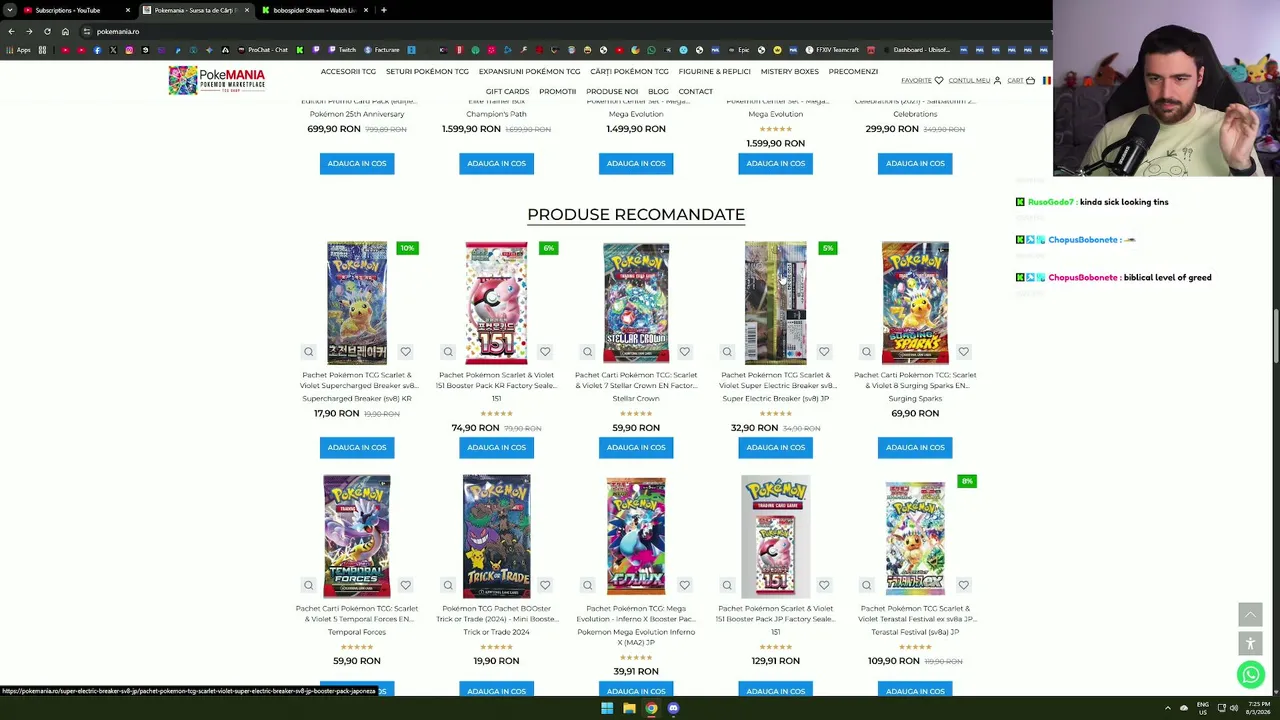Open the Precomenzi menu
Viewport: 1280px width, 720px height.
(853, 72)
